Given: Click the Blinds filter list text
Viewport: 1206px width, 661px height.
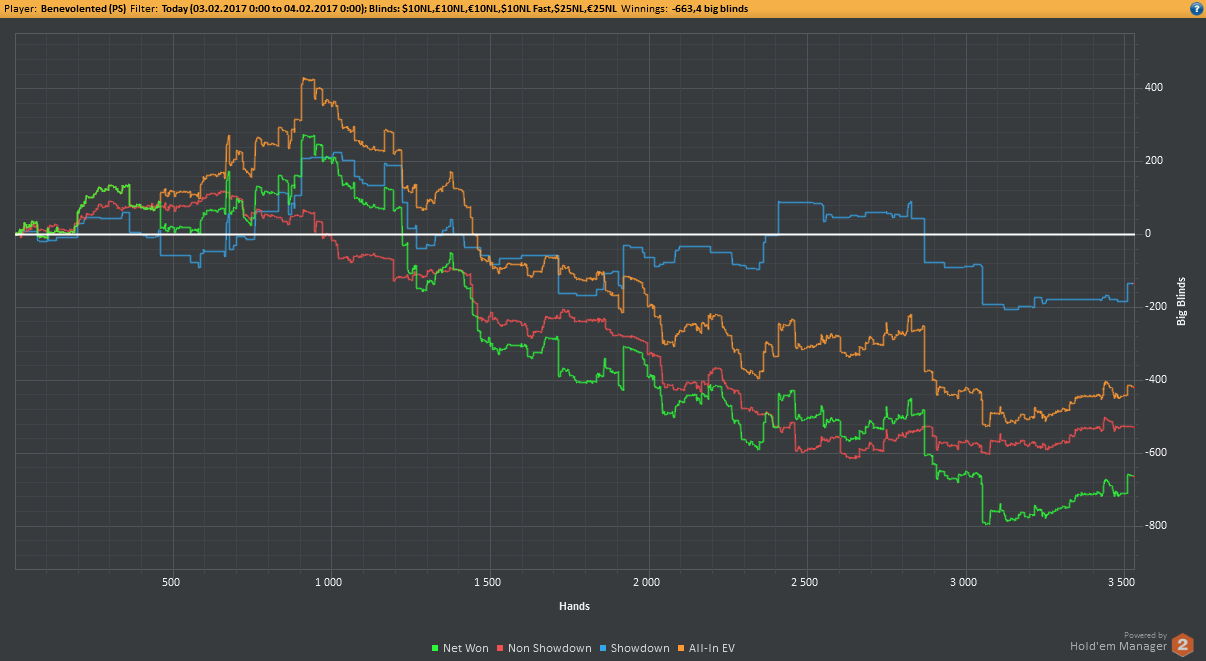Looking at the screenshot, I should 492,8.
